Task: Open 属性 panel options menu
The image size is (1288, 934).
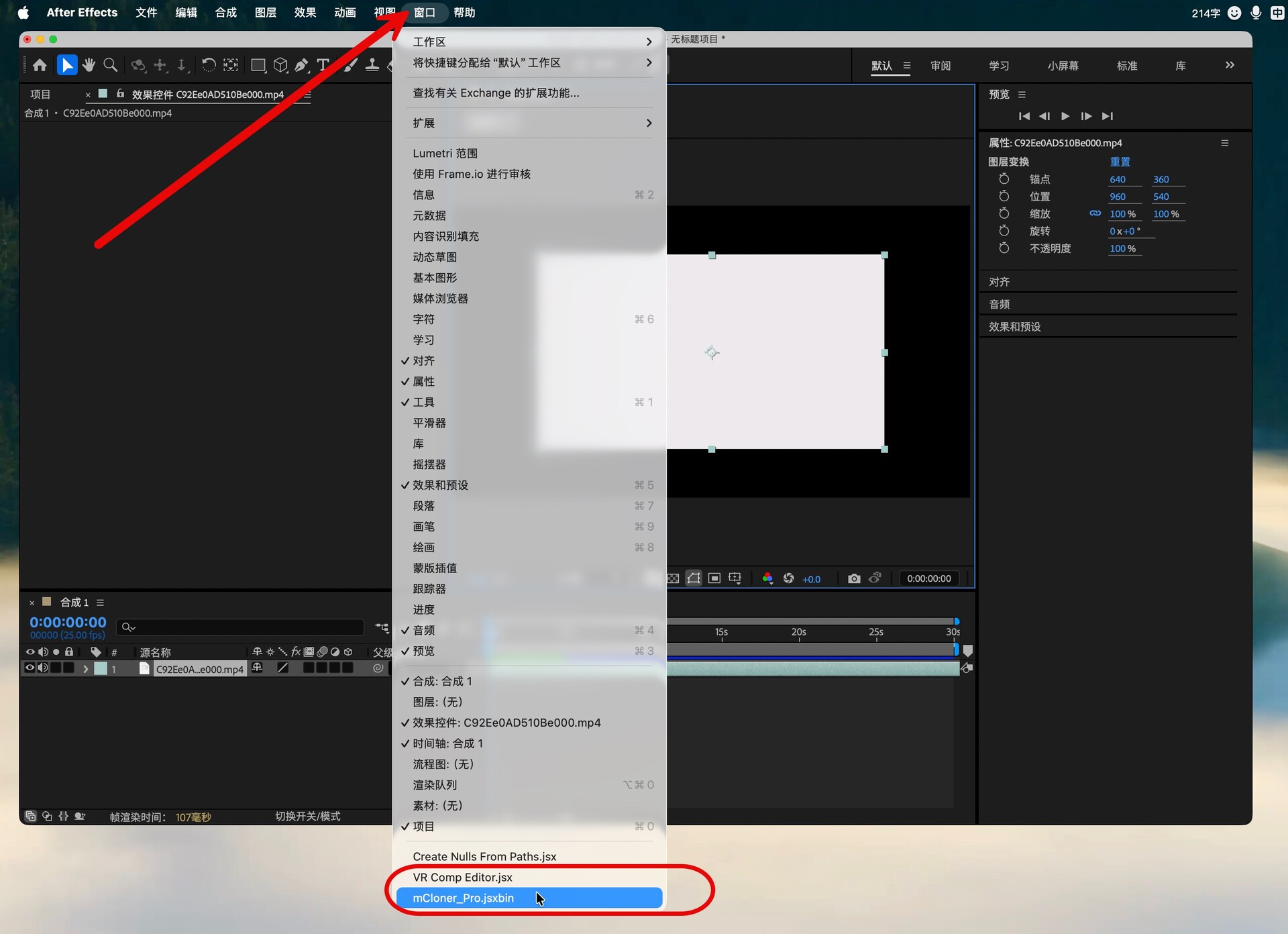Action: click(1224, 143)
